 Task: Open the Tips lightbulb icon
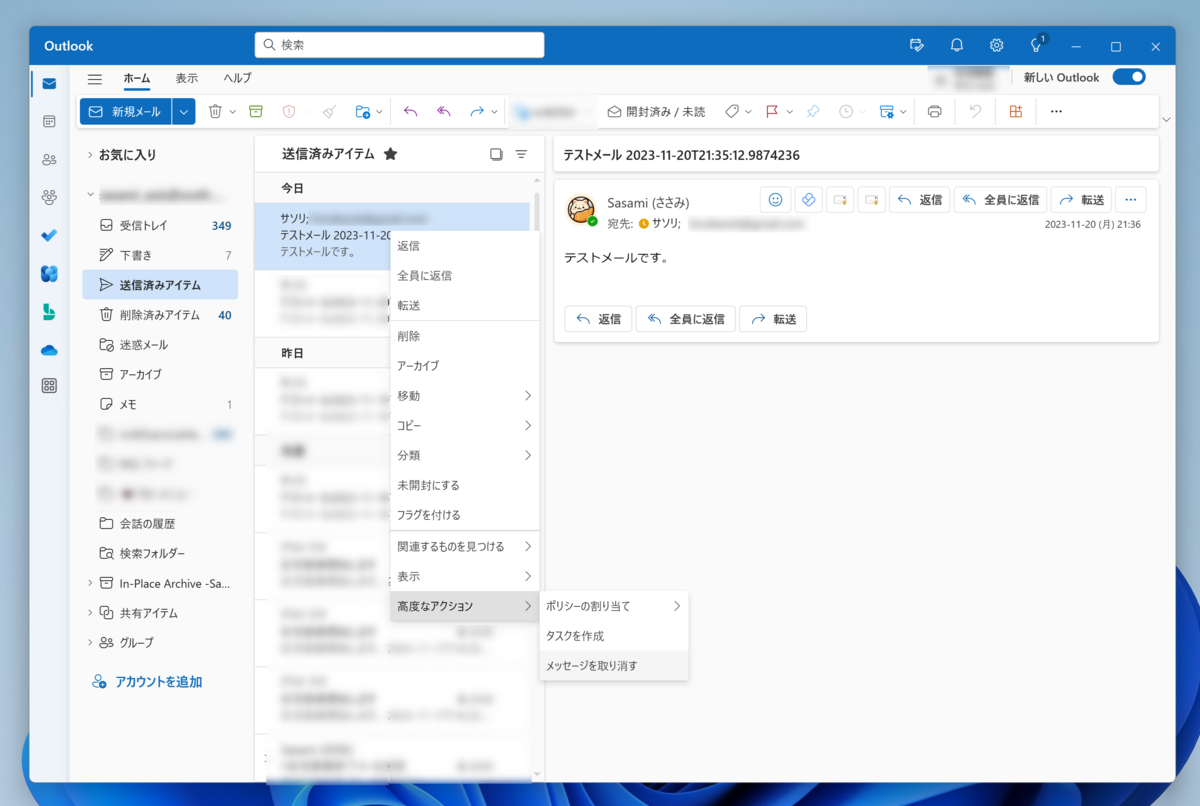tap(1037, 45)
